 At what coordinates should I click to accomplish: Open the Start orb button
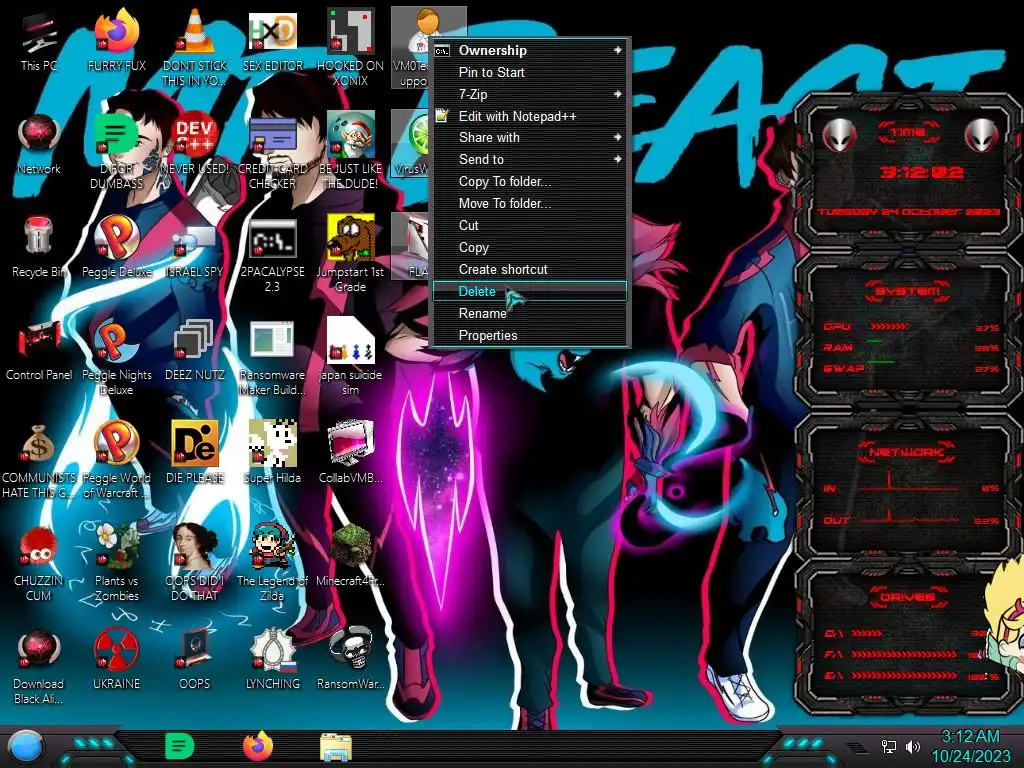[x=26, y=746]
